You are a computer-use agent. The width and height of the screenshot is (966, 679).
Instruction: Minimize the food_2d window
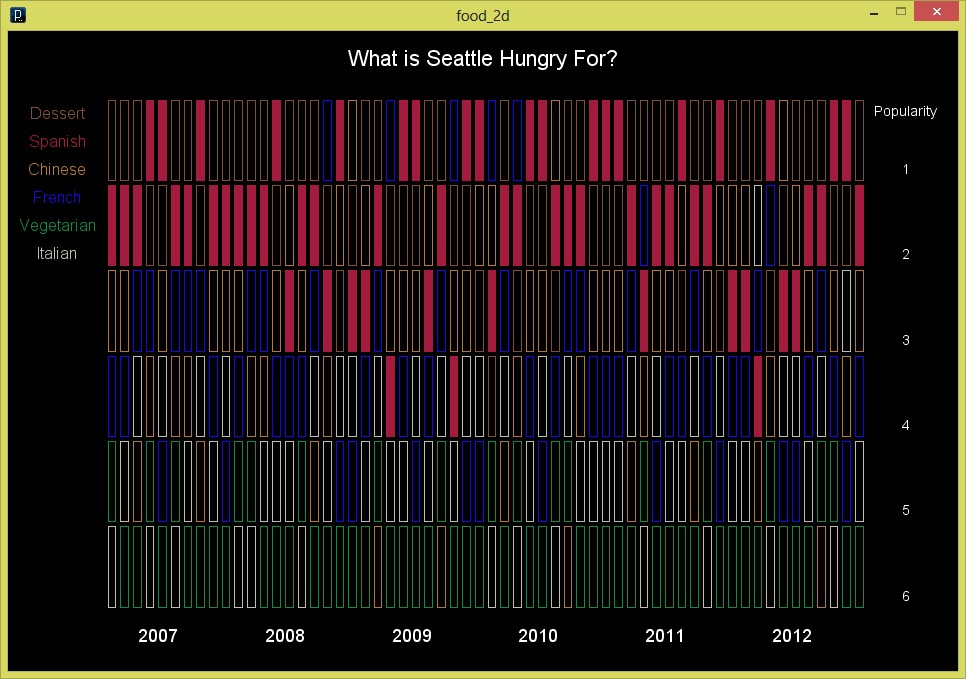tap(874, 14)
